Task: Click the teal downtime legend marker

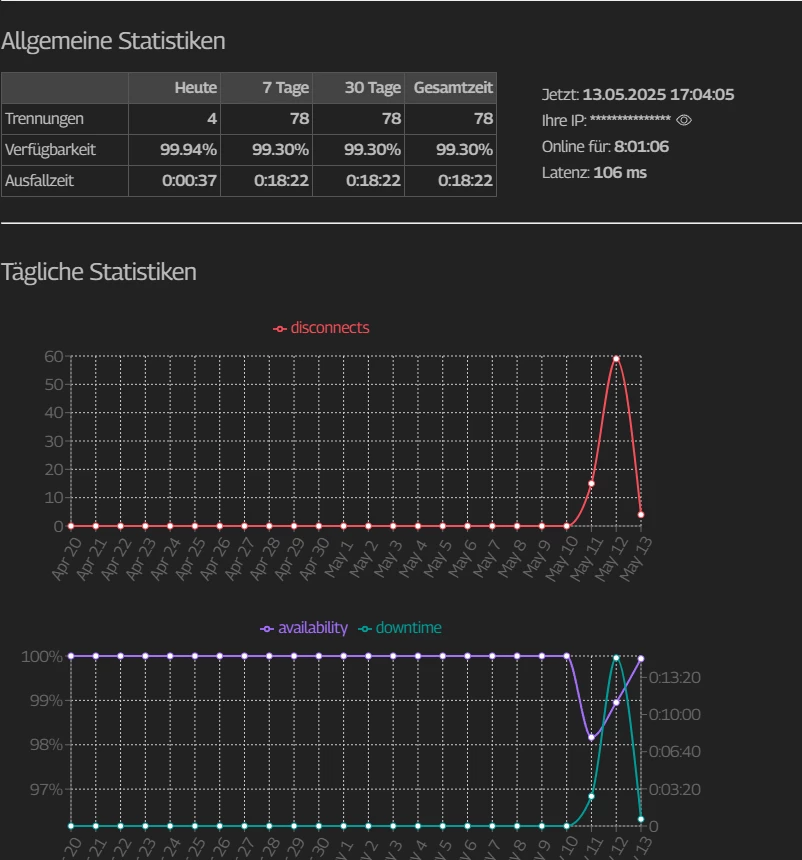Action: click(x=365, y=629)
